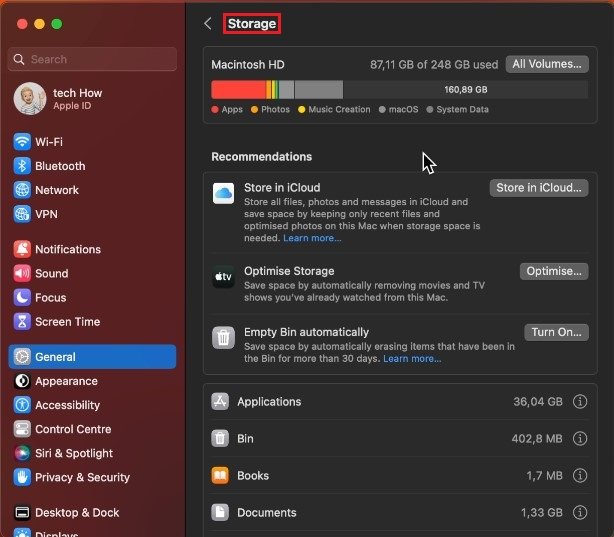Click the Apple TV icon
The height and width of the screenshot is (537, 614).
tap(224, 277)
